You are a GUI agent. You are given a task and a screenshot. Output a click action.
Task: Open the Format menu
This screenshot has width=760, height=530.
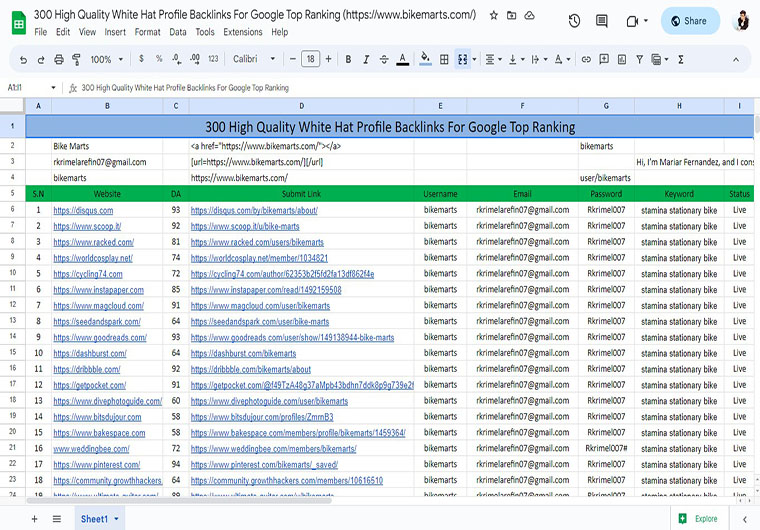147,32
